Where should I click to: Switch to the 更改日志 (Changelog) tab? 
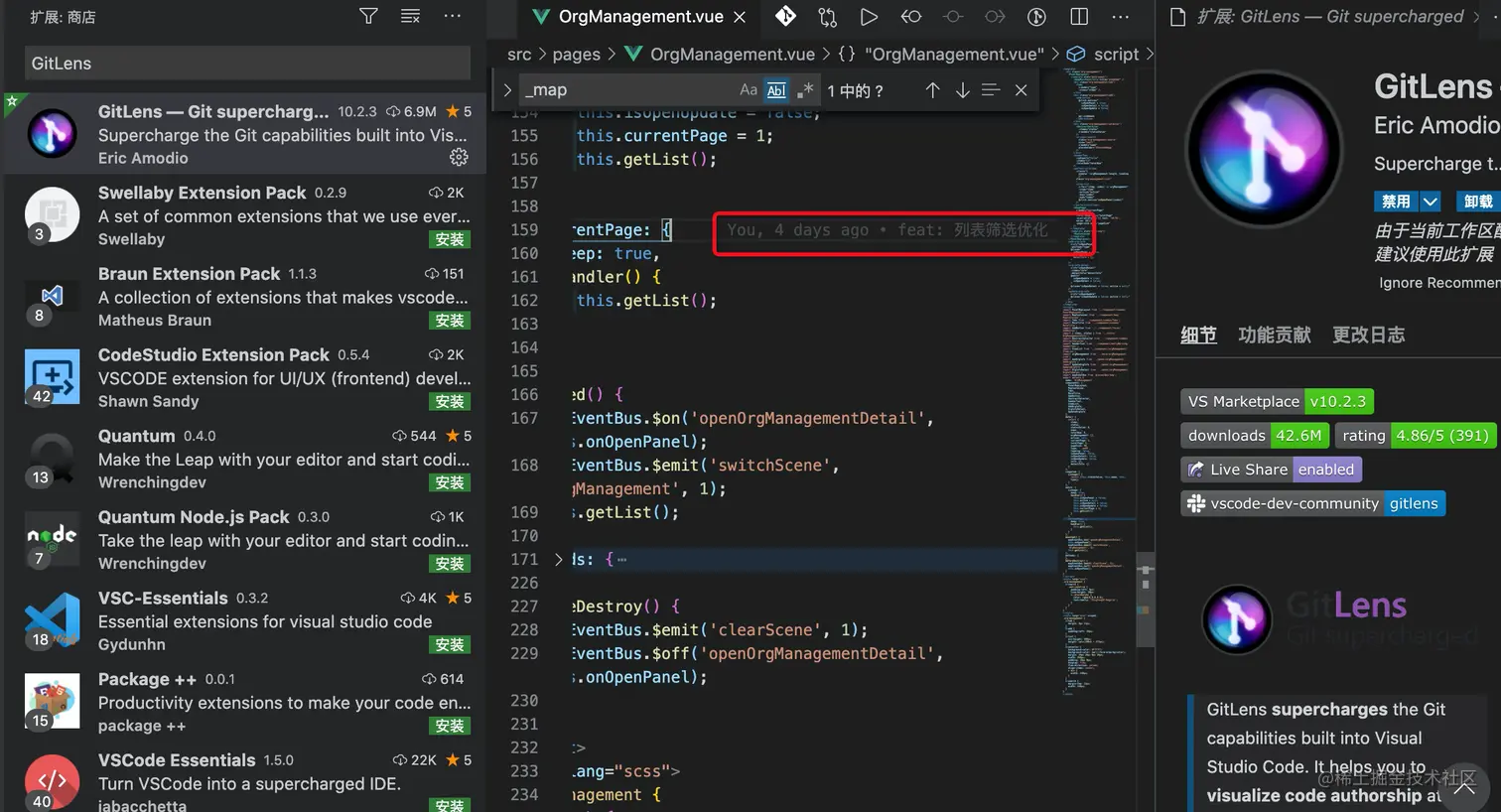point(1369,335)
